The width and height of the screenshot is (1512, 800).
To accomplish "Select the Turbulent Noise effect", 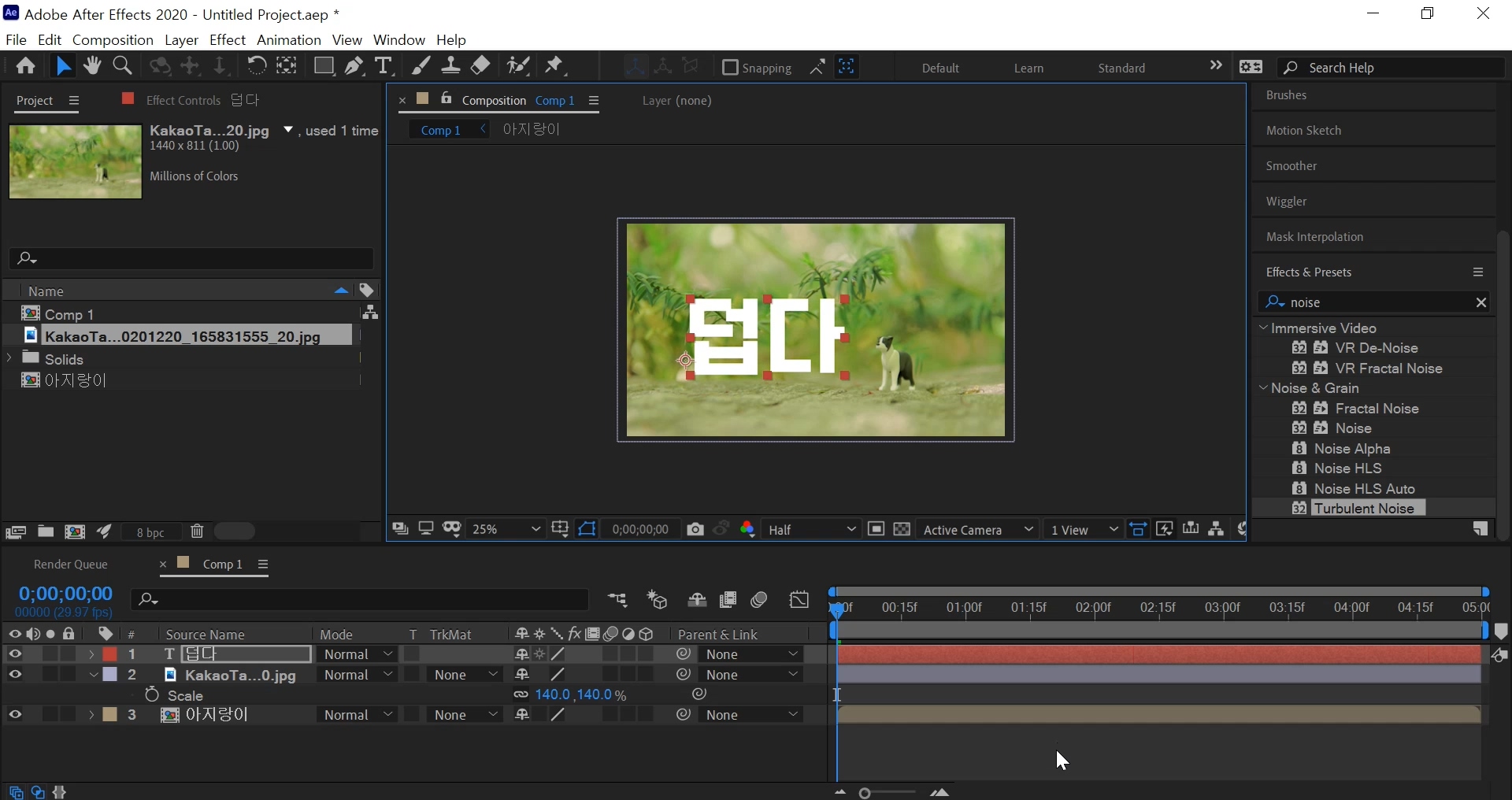I will (x=1365, y=509).
